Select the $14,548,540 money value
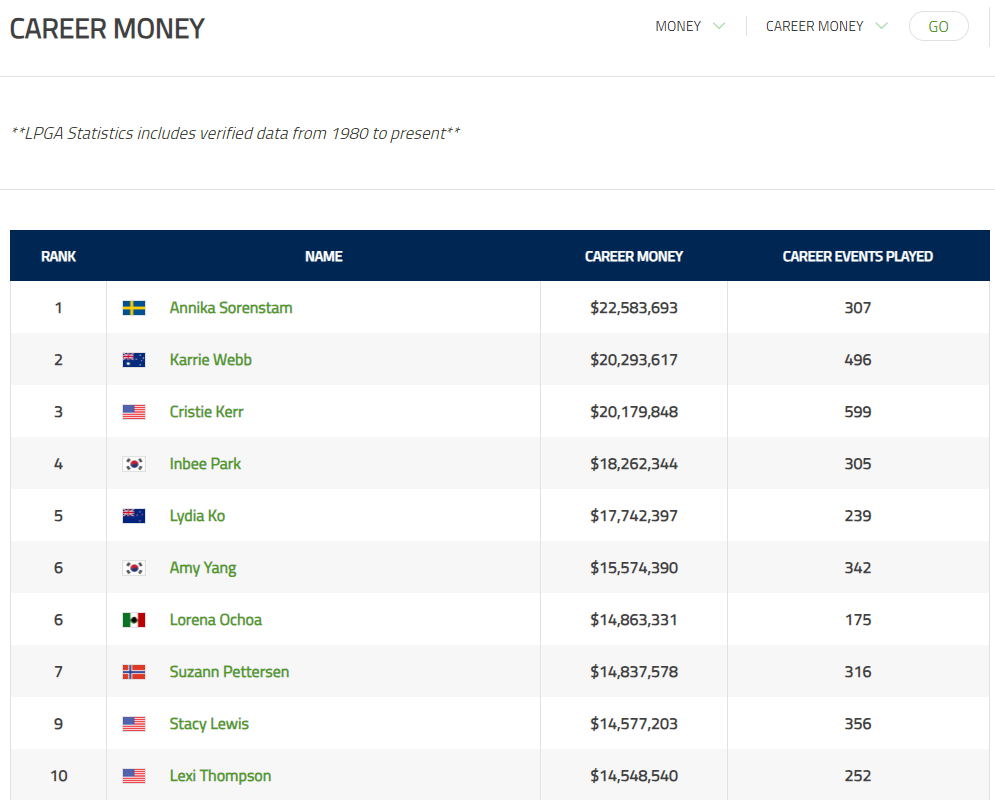 634,776
